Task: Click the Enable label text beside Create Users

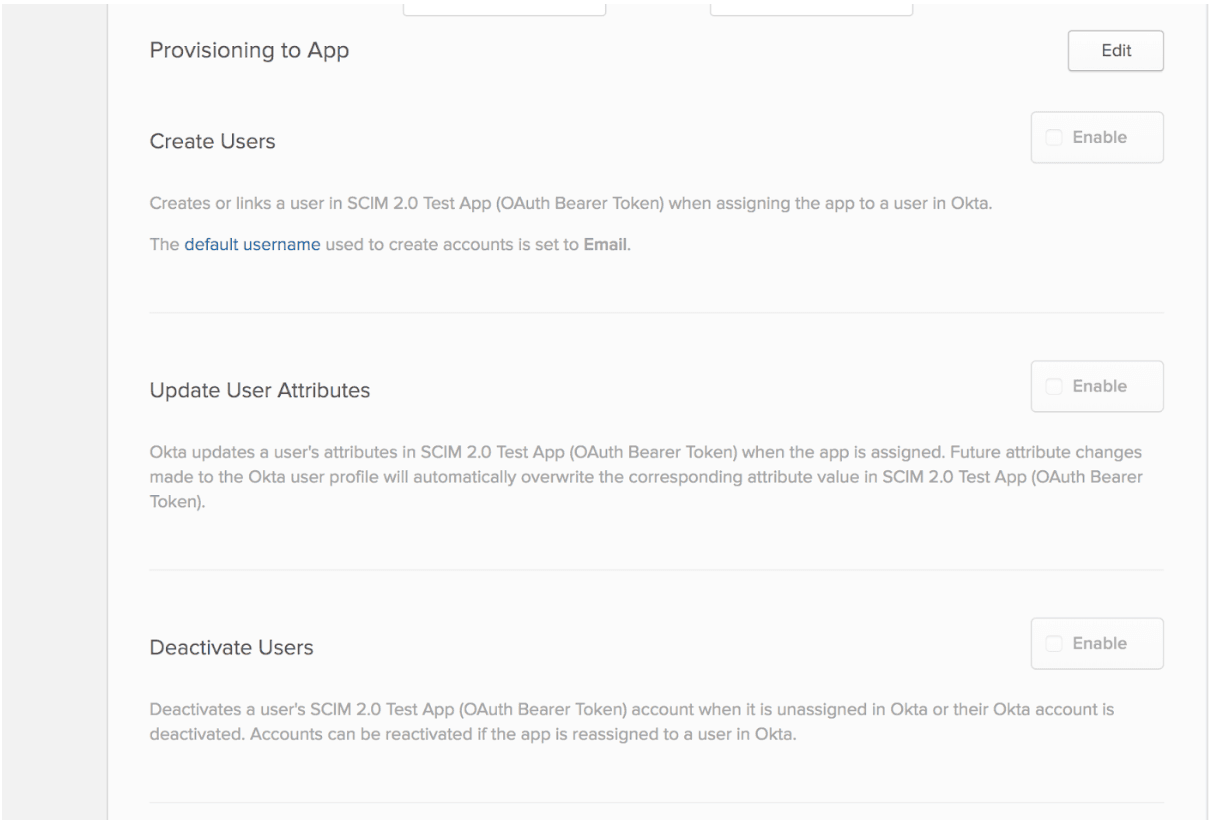Action: (x=1099, y=138)
